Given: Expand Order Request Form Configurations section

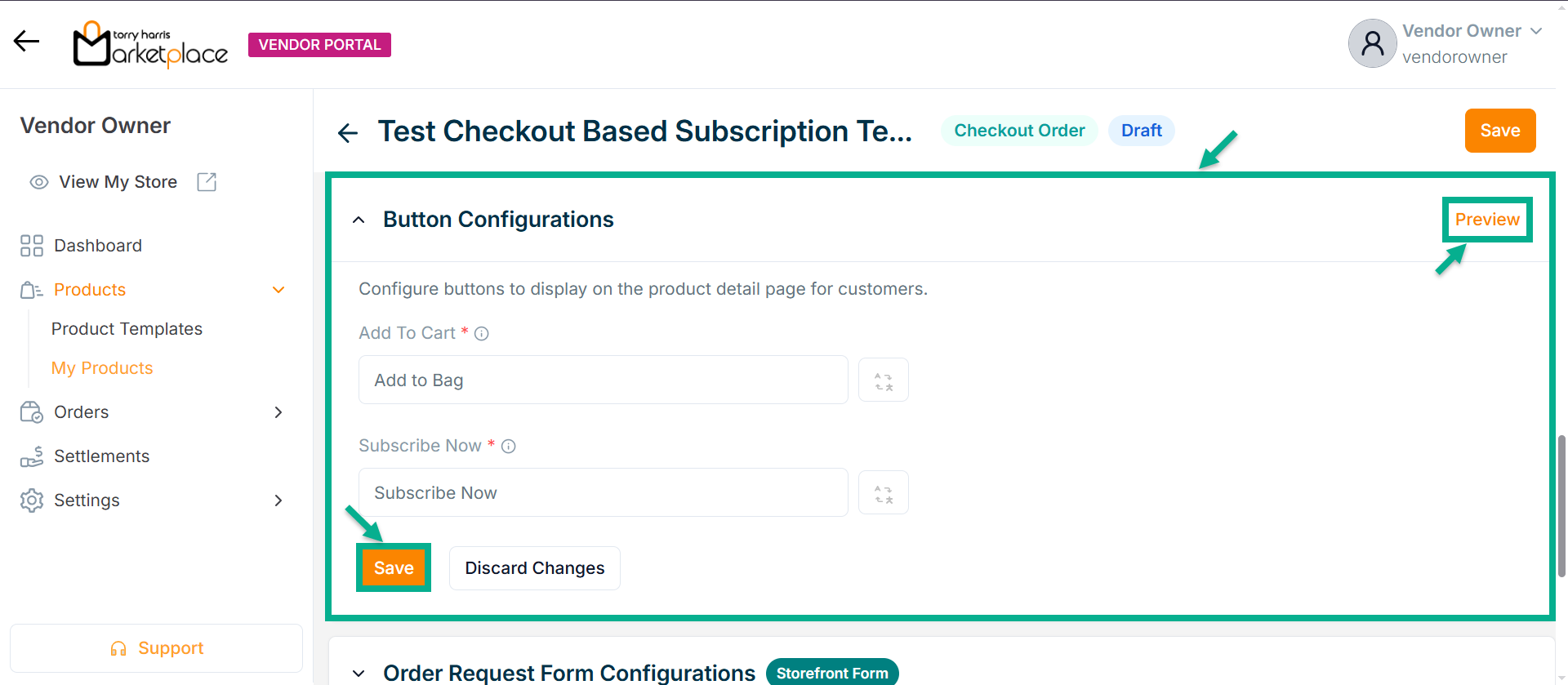Looking at the screenshot, I should pos(359,674).
